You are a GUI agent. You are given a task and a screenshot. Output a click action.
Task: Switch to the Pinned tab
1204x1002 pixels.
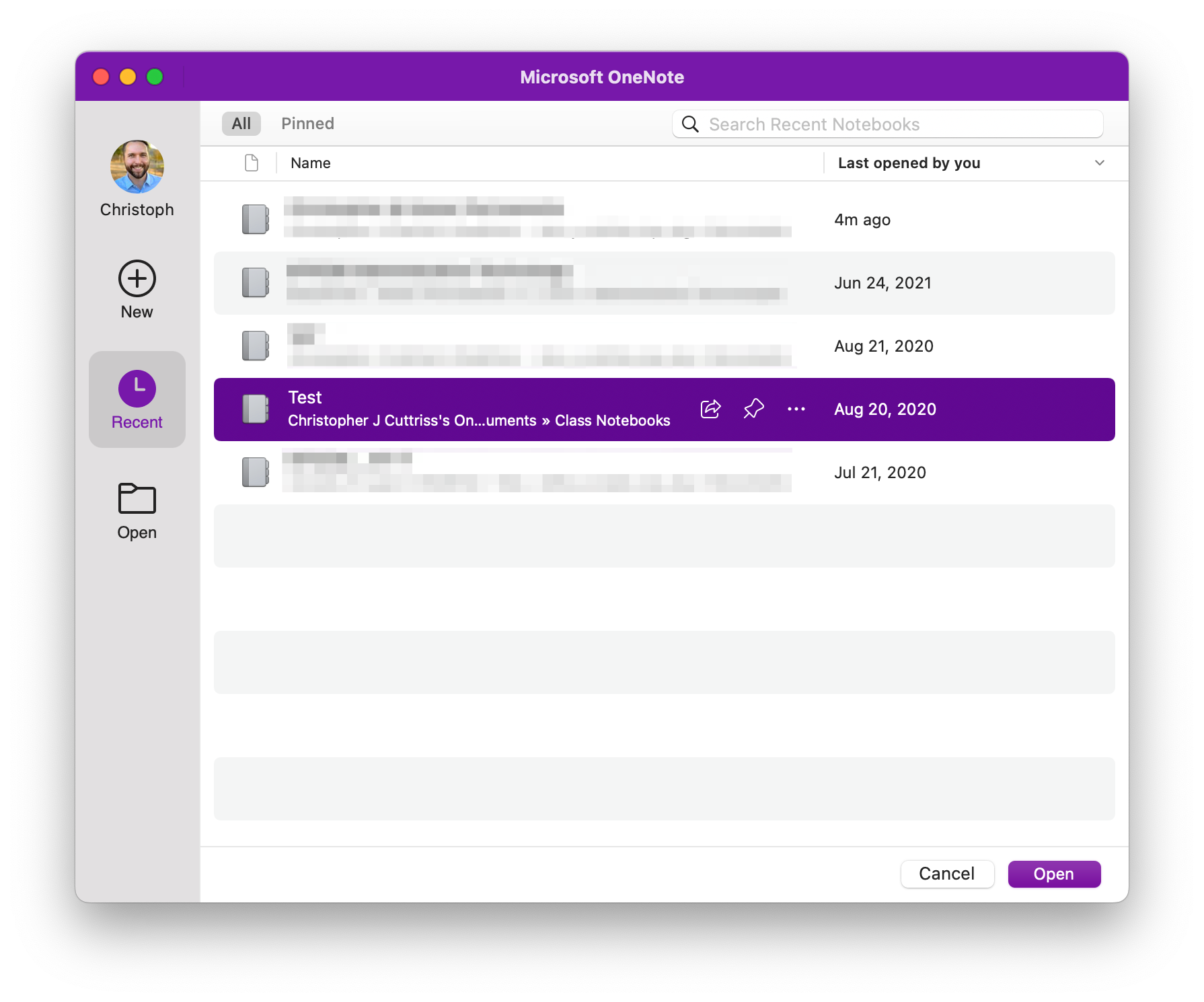click(307, 124)
